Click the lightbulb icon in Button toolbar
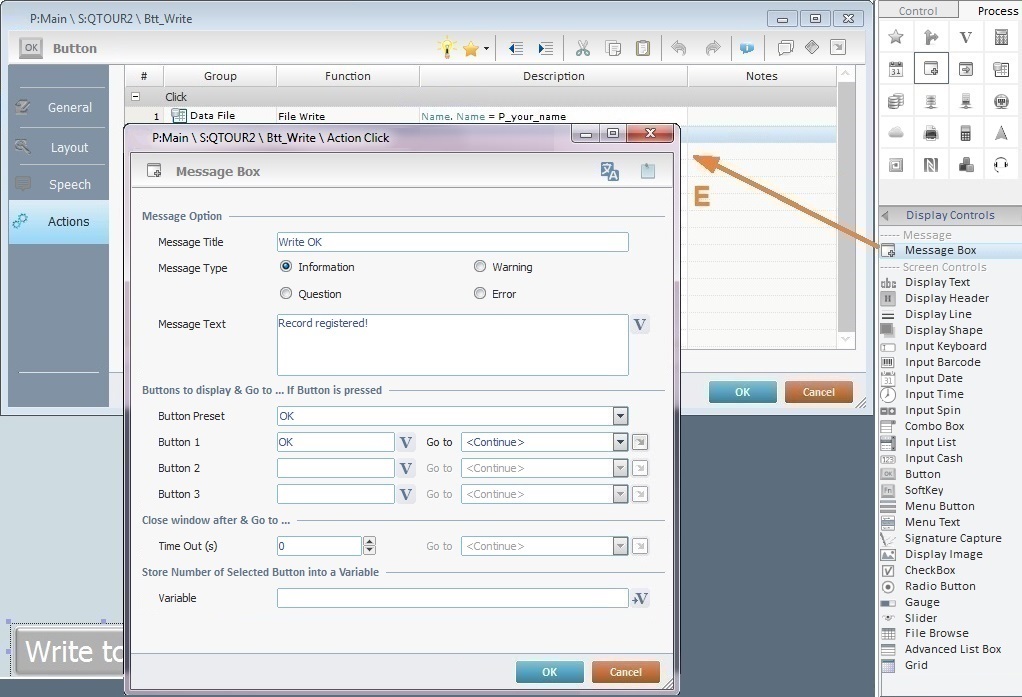The image size is (1022, 697). [446, 48]
